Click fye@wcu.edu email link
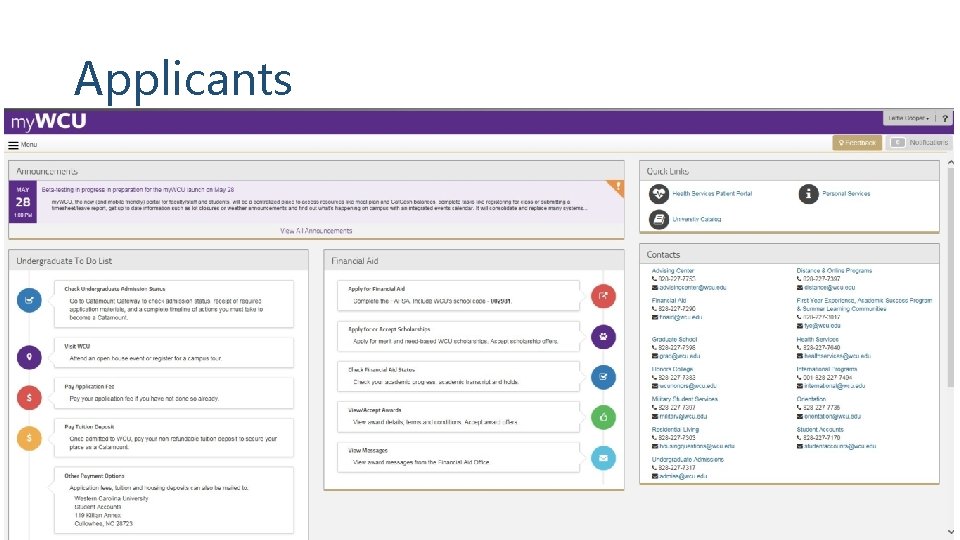Viewport: 960px width, 540px height. point(822,326)
